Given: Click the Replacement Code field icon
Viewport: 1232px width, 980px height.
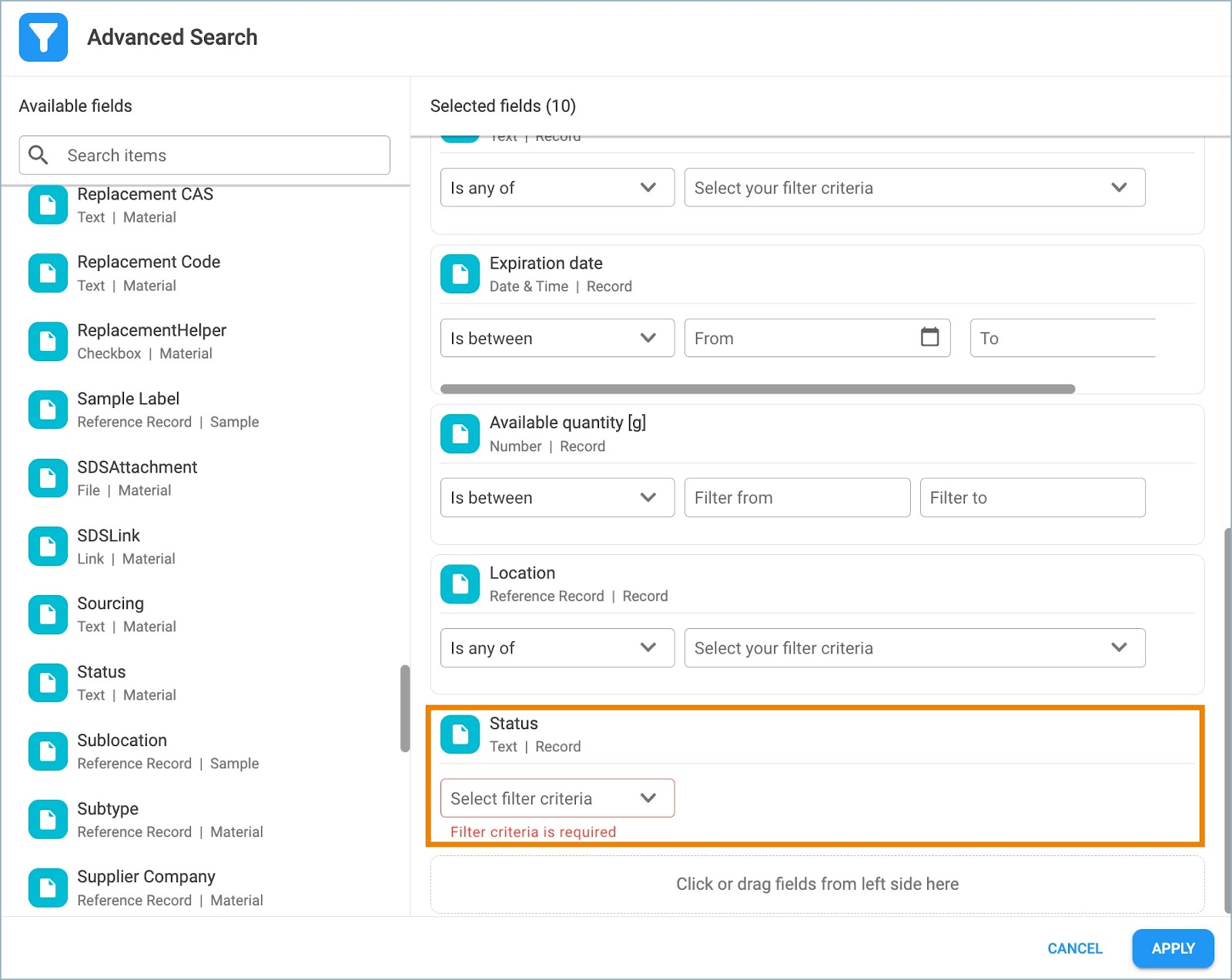Looking at the screenshot, I should [x=48, y=273].
